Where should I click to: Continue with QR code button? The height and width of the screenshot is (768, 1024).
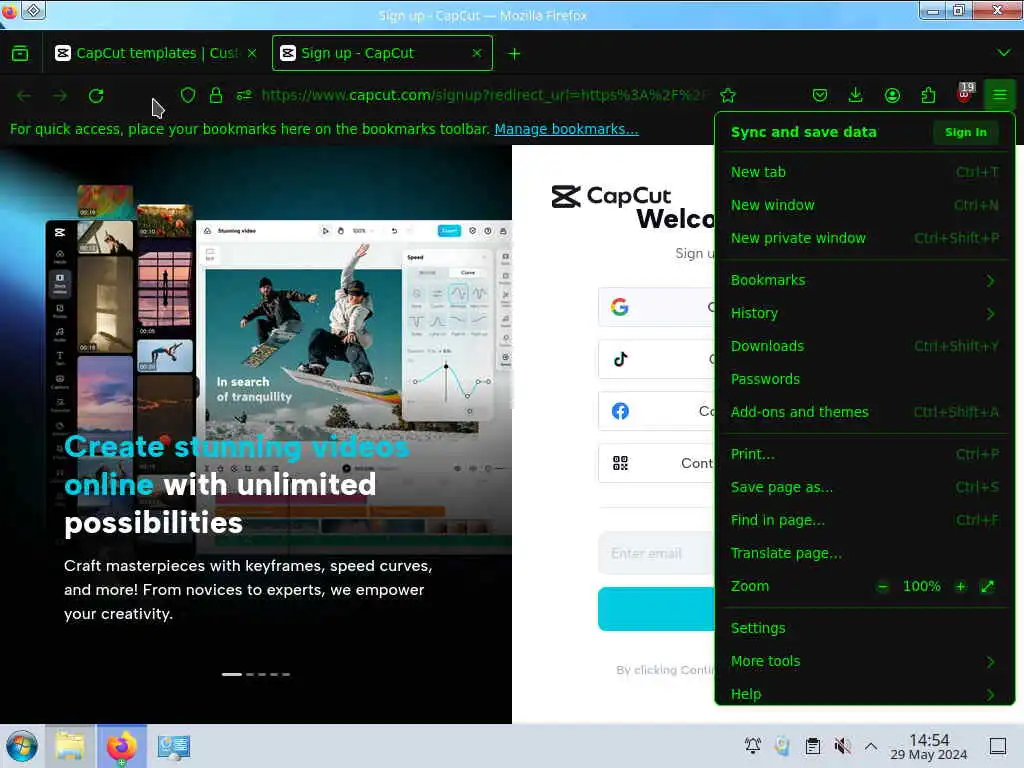point(656,463)
